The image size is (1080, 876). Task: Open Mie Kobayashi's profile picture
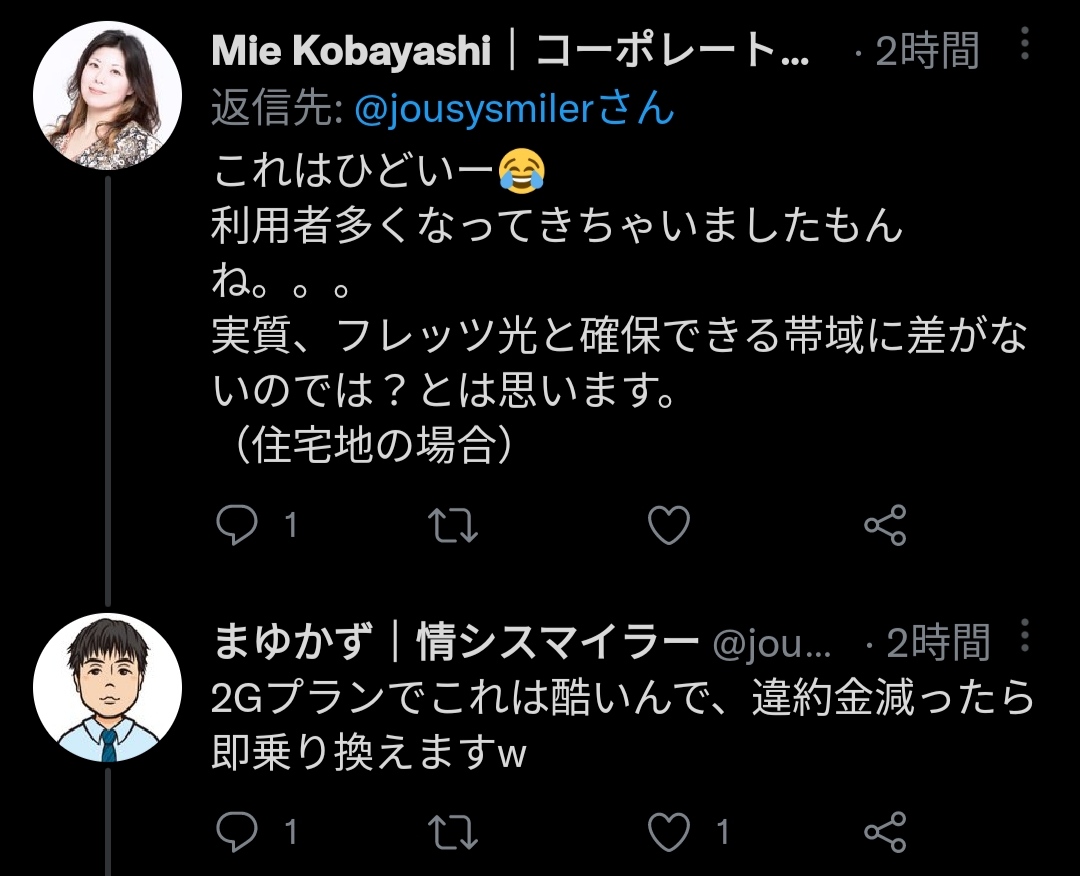[107, 95]
